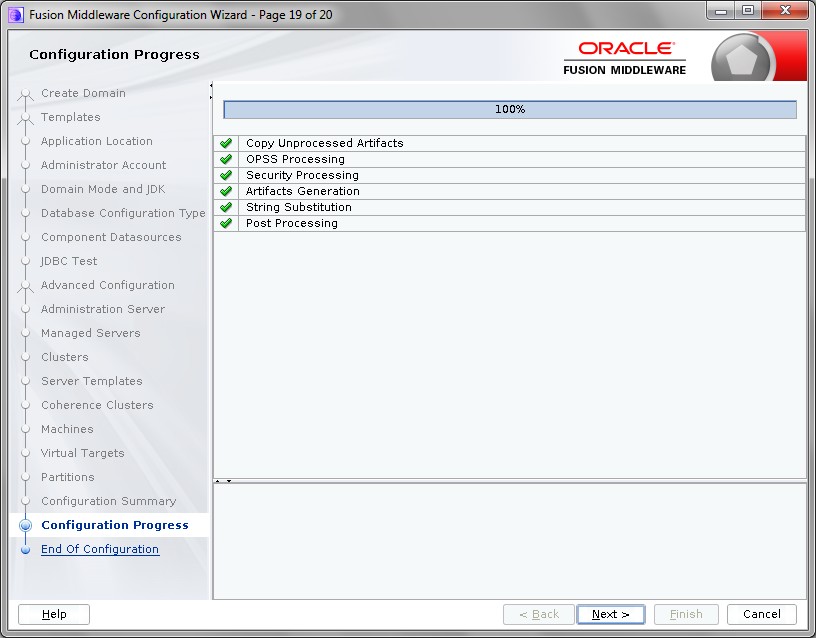Click the Partitions step

(x=68, y=477)
